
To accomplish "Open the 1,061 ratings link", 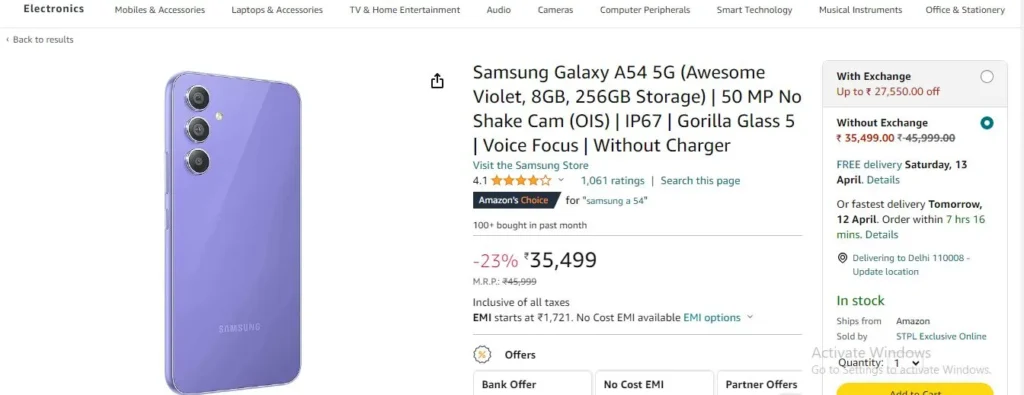I will [x=613, y=181].
